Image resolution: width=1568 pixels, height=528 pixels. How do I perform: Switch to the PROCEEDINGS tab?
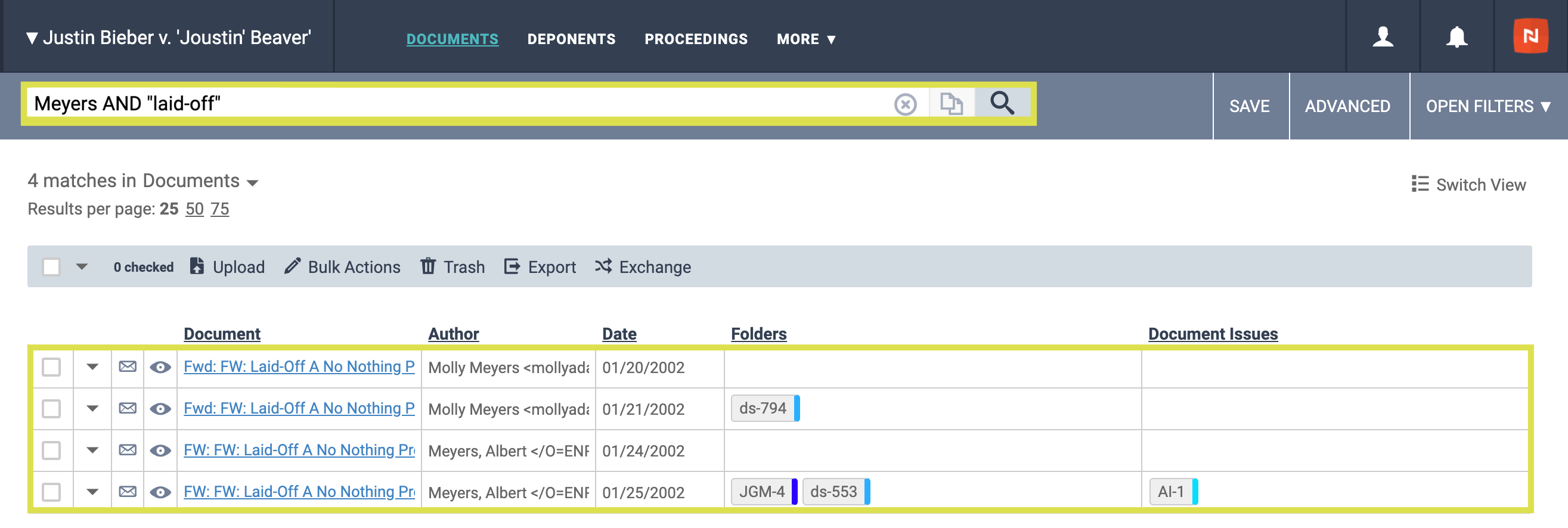point(696,39)
